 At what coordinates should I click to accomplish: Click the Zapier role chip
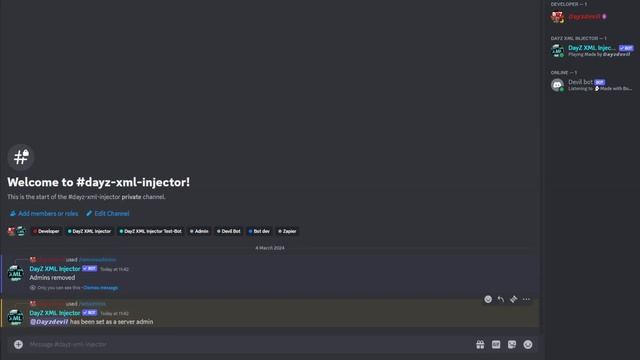coord(287,231)
